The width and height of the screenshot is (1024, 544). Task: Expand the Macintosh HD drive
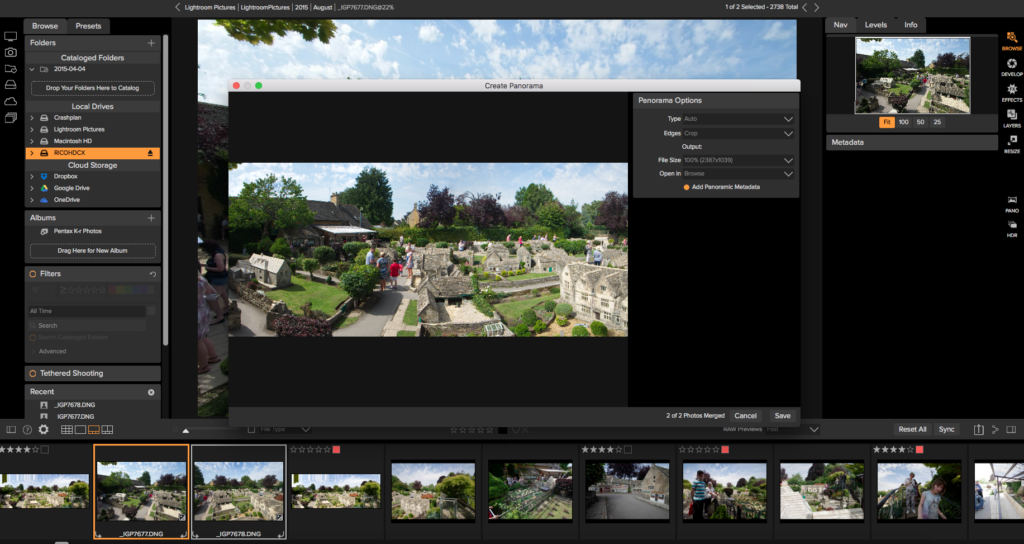pyautogui.click(x=32, y=142)
